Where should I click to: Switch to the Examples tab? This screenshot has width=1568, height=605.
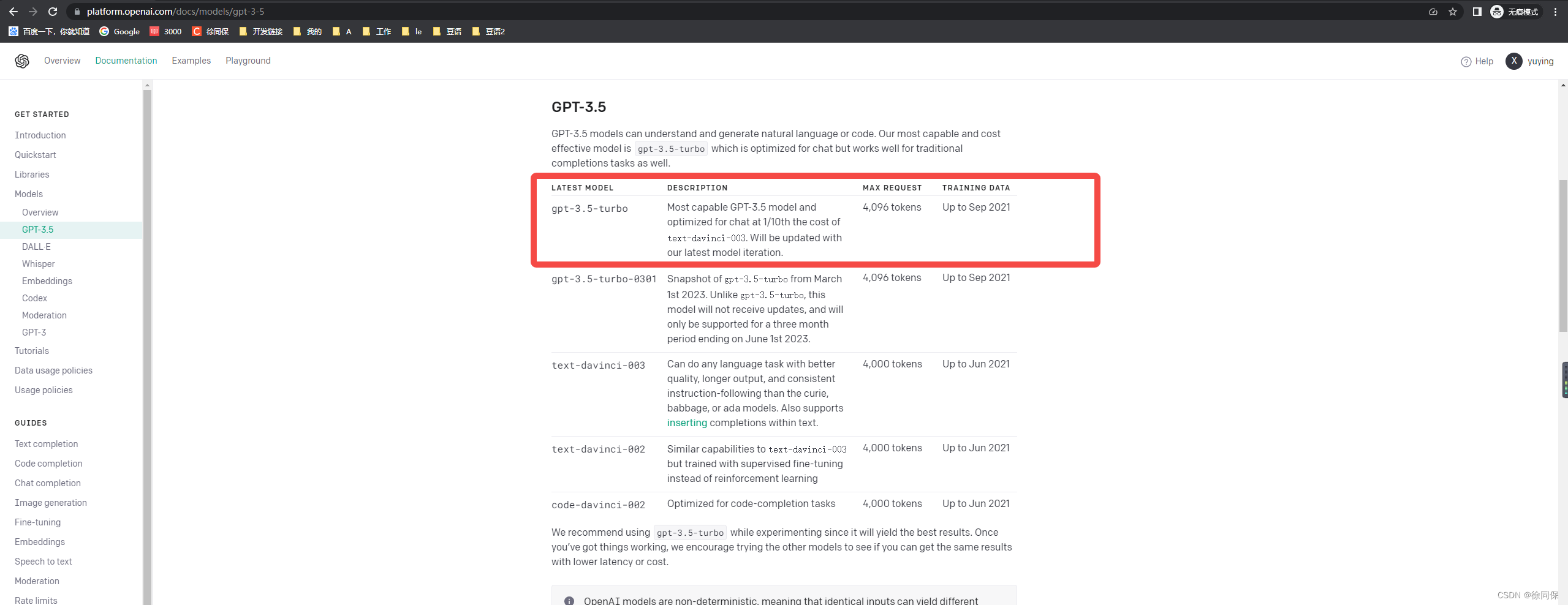coord(191,61)
